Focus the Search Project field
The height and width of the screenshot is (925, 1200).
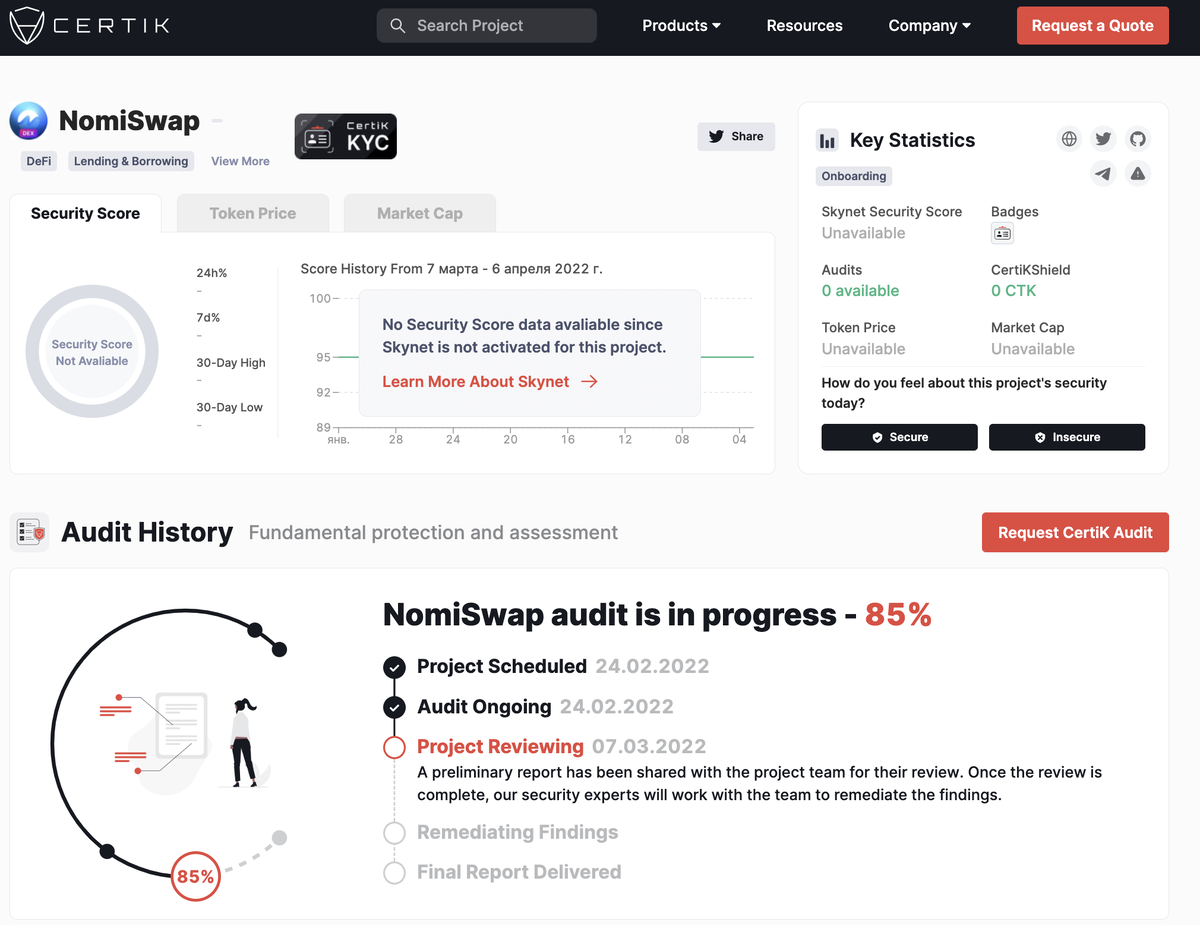(x=486, y=26)
